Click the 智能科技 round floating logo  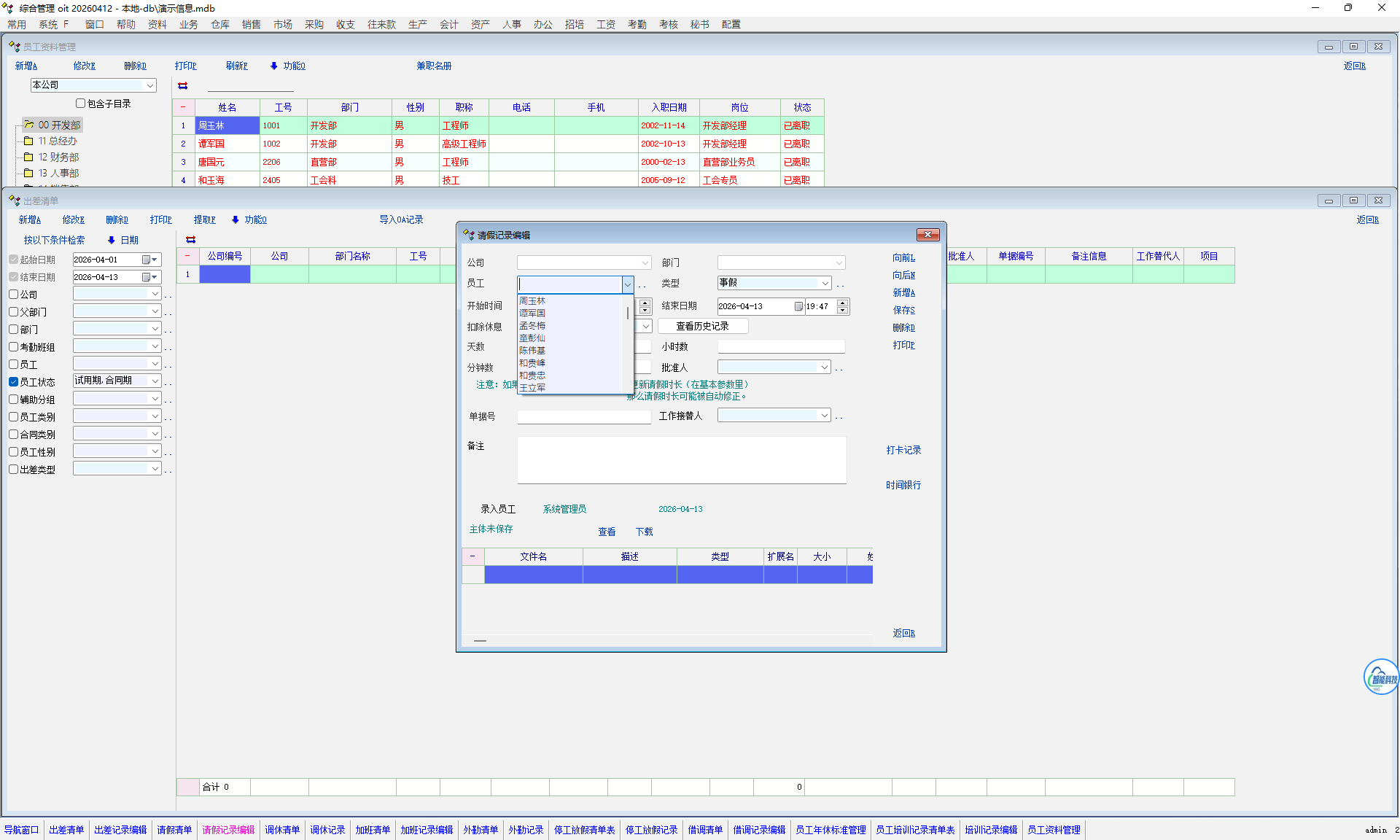pos(1380,677)
